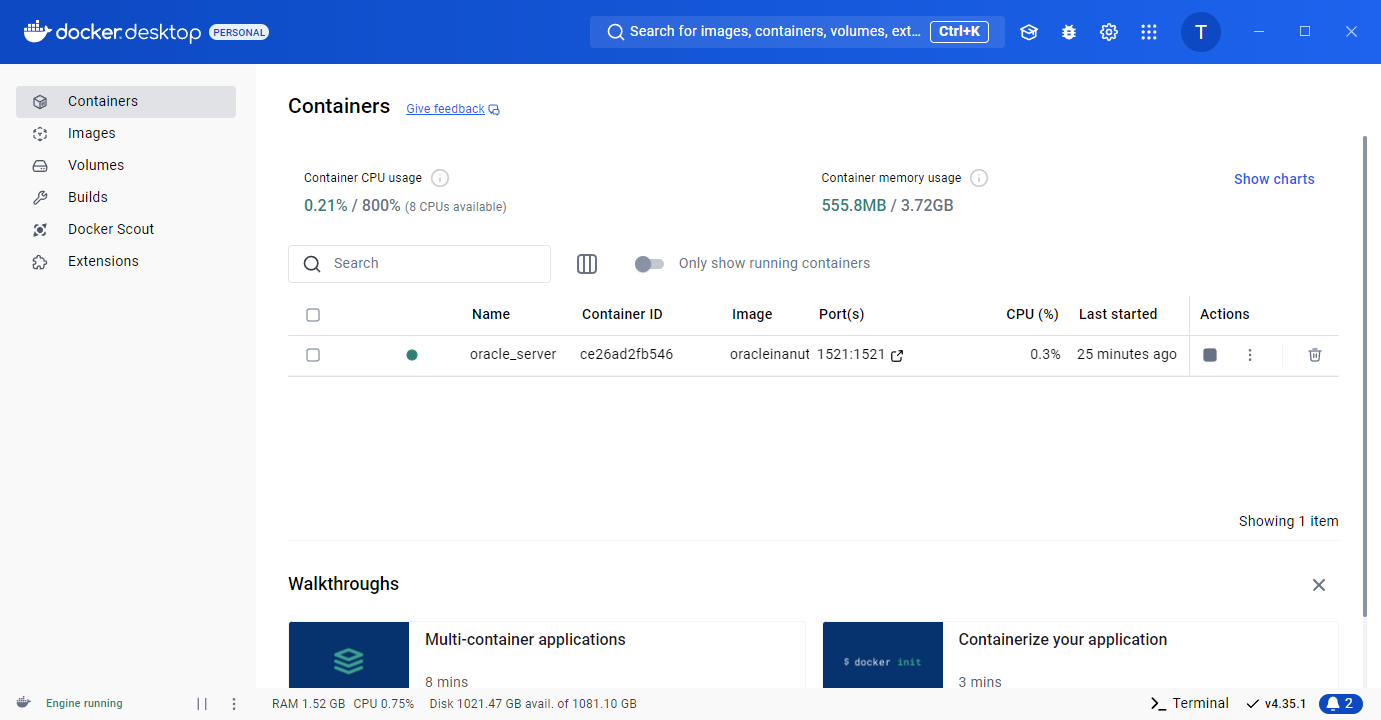Delete the oracle_server container
The height and width of the screenshot is (720, 1381).
[x=1315, y=355]
